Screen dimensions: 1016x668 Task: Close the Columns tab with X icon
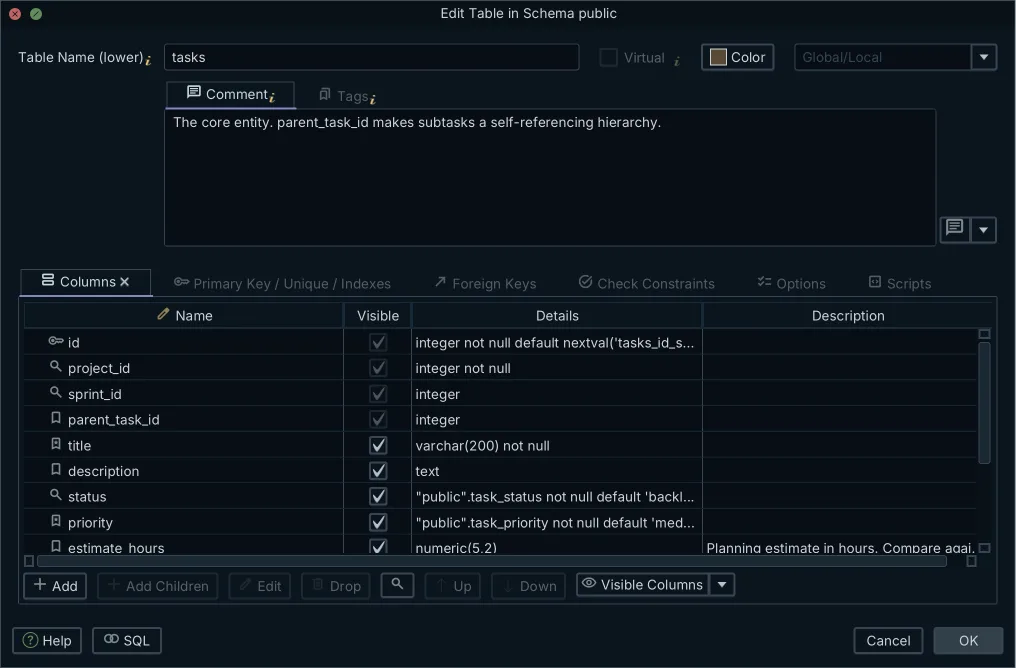click(124, 282)
